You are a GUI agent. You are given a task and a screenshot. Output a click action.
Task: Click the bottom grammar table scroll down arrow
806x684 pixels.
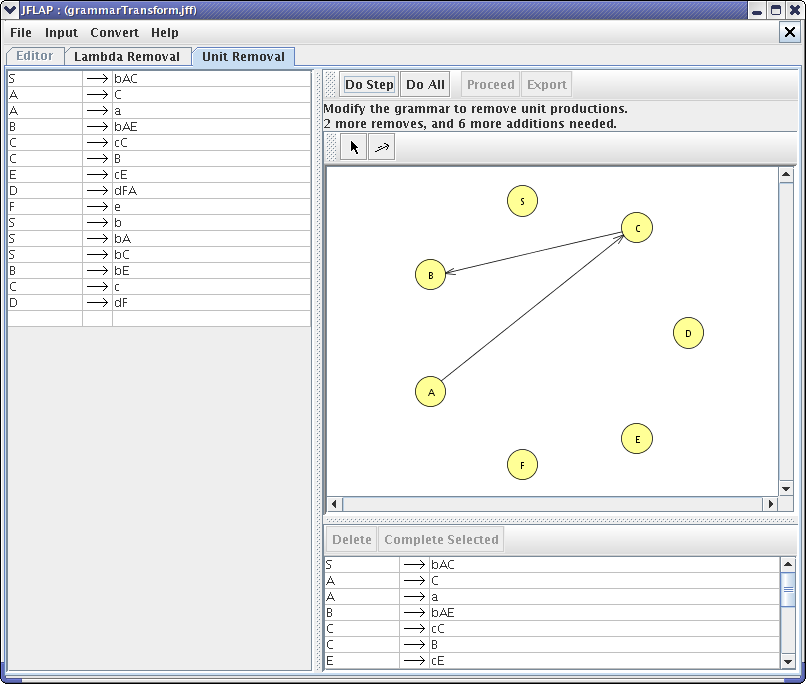tap(788, 661)
